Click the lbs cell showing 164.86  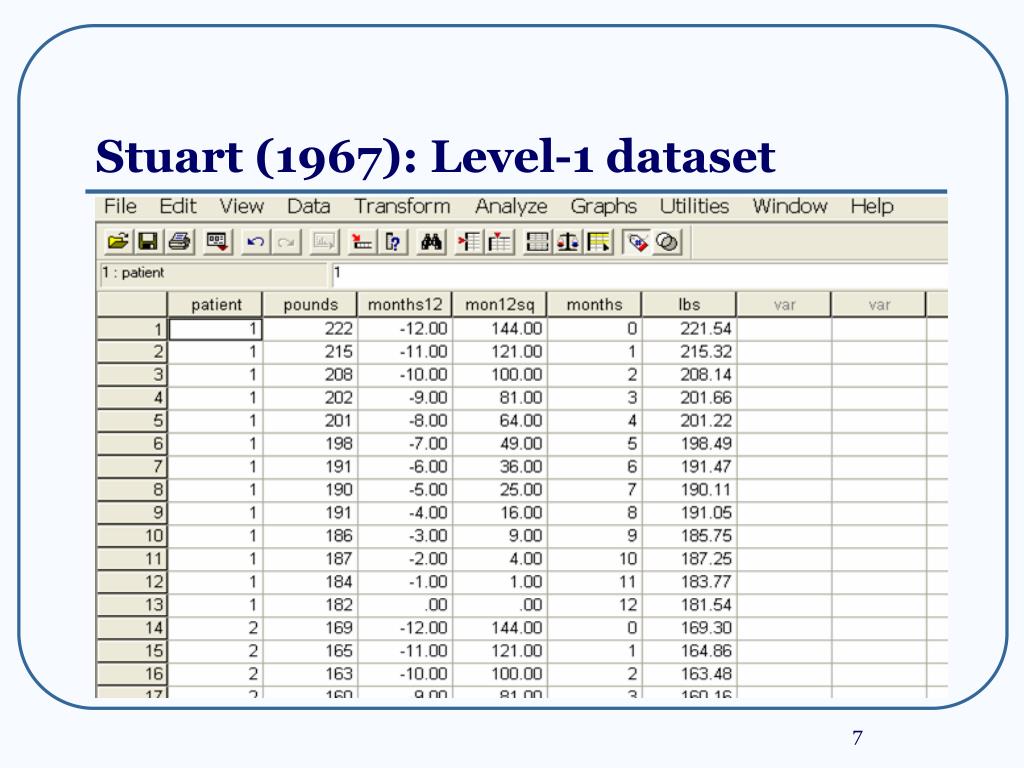pyautogui.click(x=689, y=651)
